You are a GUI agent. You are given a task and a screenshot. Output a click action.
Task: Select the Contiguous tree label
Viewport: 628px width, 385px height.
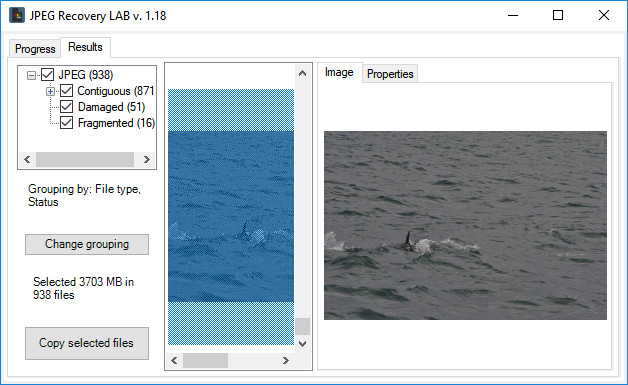(116, 91)
